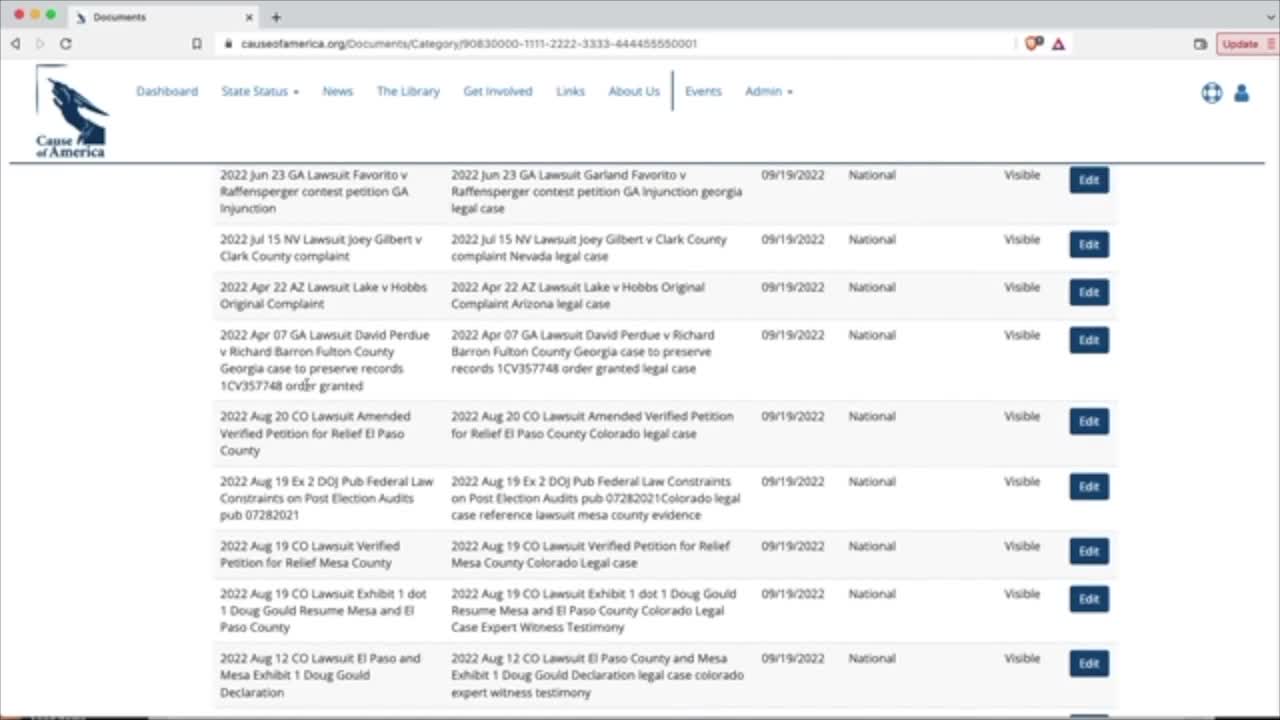Click title '2022 Aug 19 Ex 2 DOJ Pub Federal Law'
Screen dimensions: 1280x720
coord(327,498)
